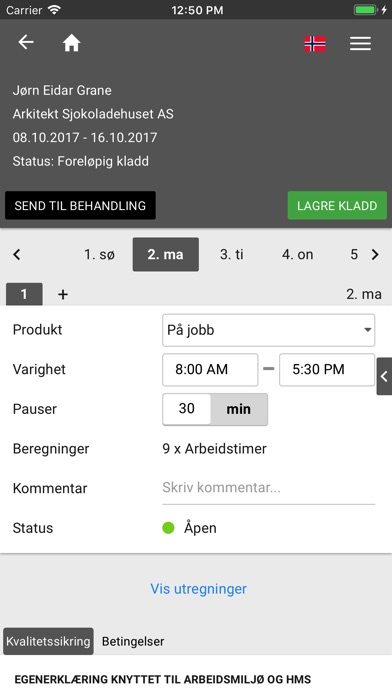
Task: Focus the Skriv kommentar field
Action: click(x=269, y=488)
